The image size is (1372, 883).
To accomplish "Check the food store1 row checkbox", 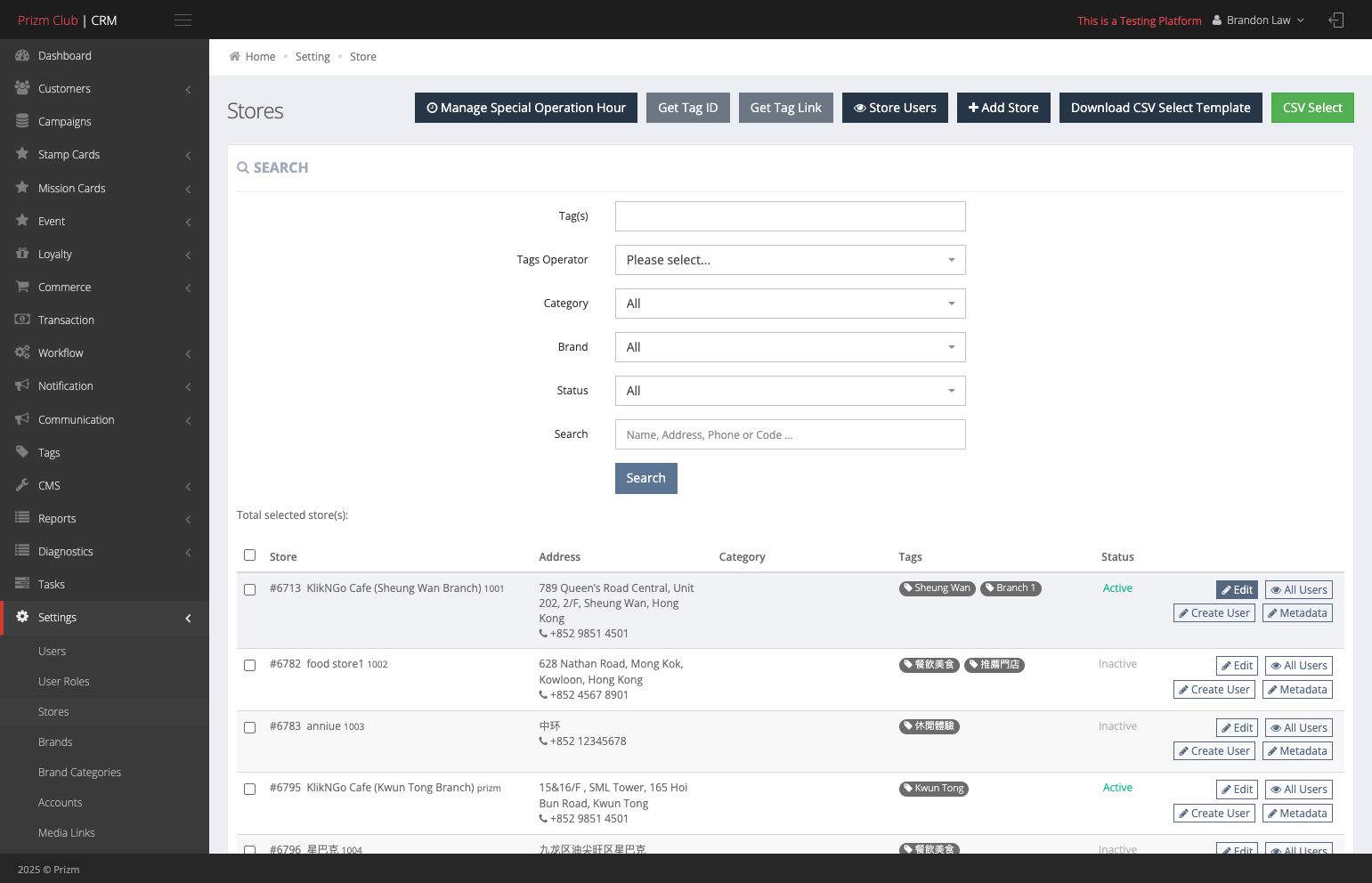I will [249, 665].
